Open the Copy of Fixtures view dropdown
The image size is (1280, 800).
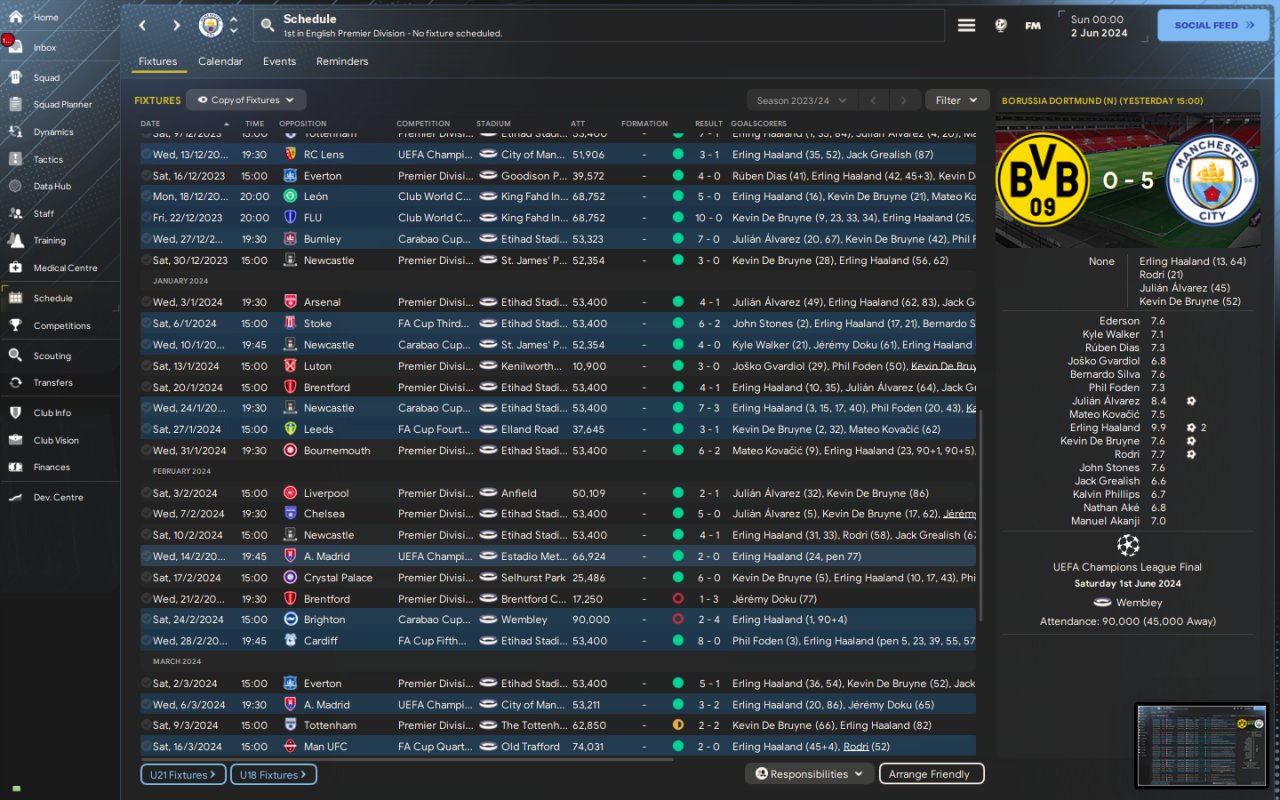[246, 100]
